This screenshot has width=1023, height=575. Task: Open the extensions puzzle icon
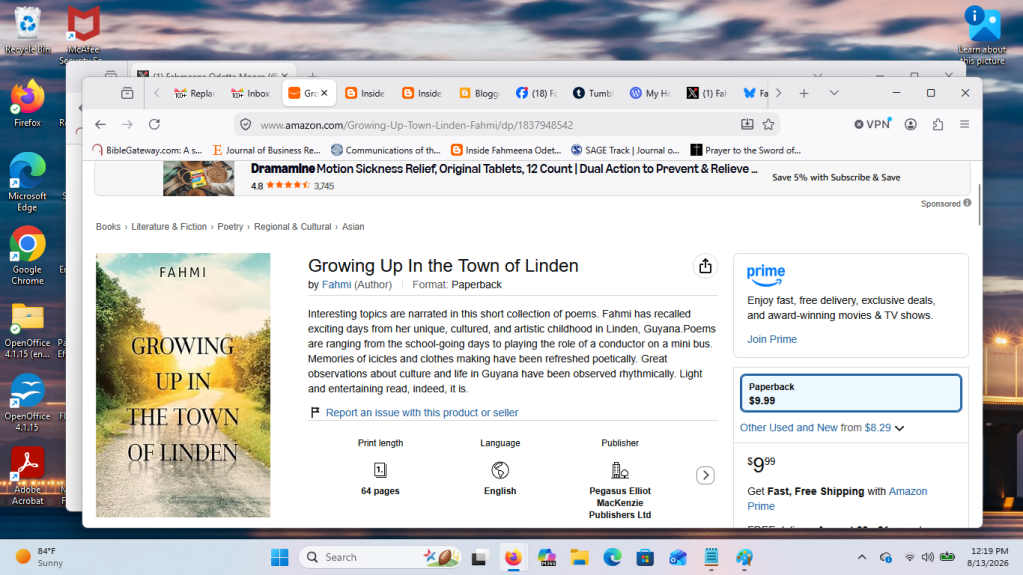938,125
